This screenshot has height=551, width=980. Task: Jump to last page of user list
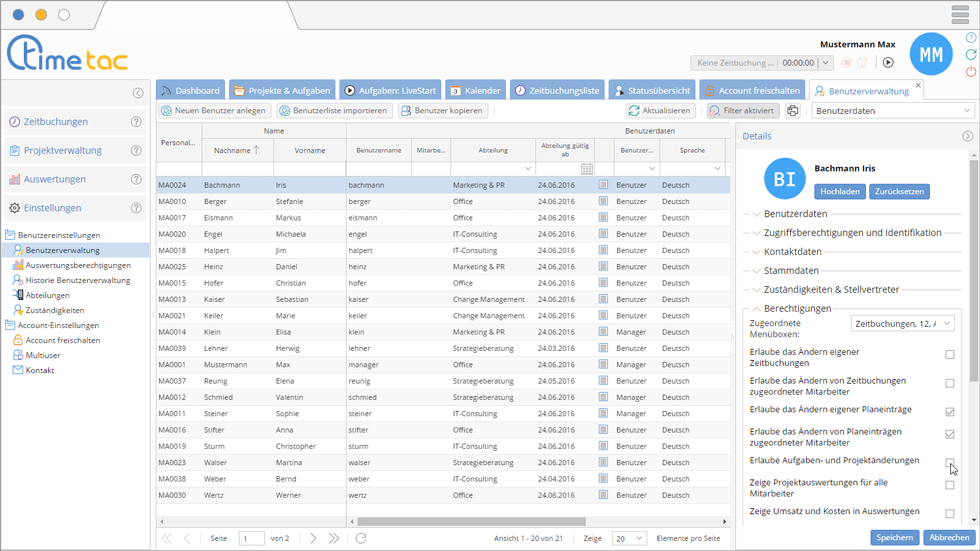334,538
